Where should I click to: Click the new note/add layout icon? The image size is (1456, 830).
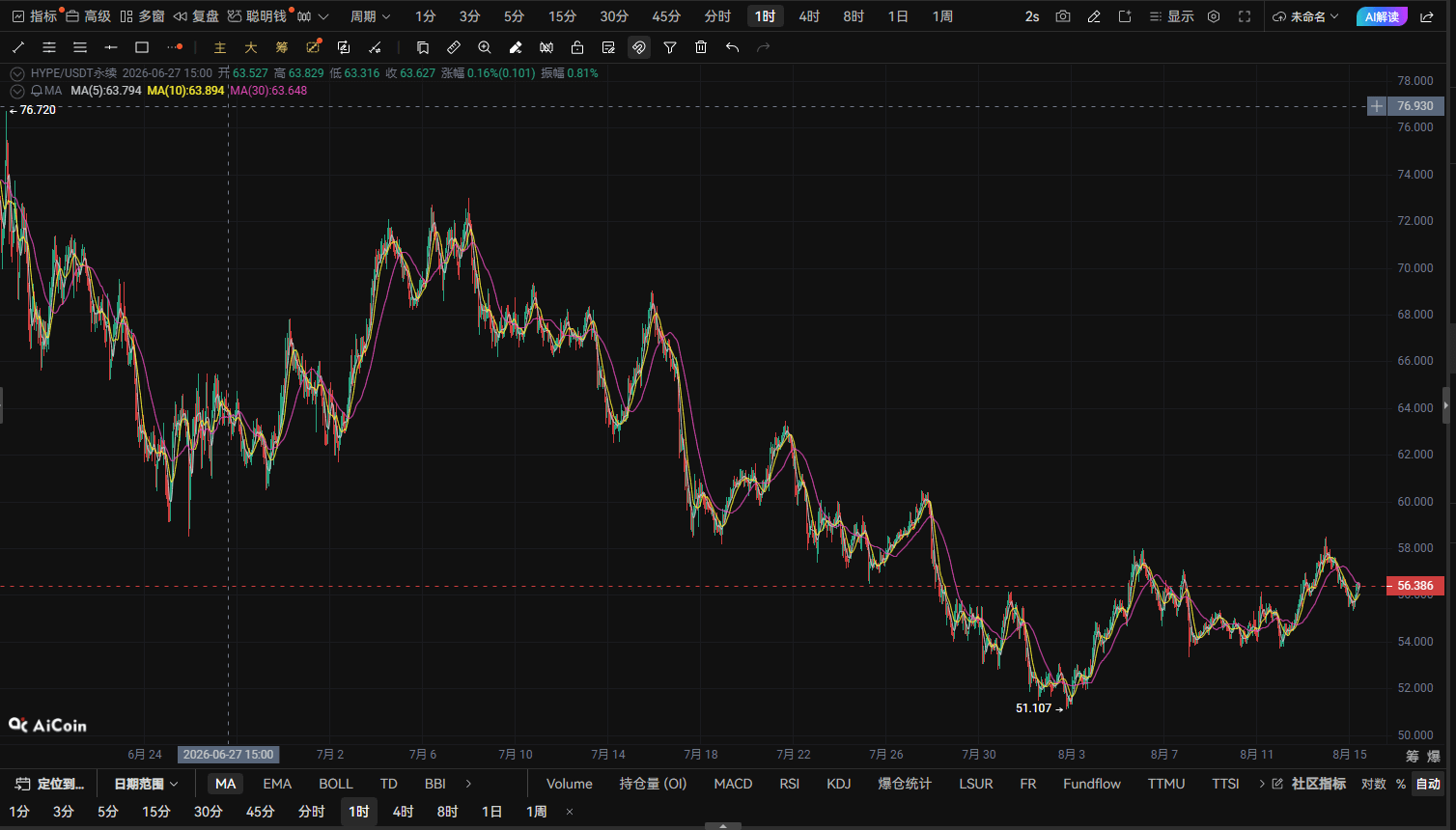click(x=1125, y=16)
